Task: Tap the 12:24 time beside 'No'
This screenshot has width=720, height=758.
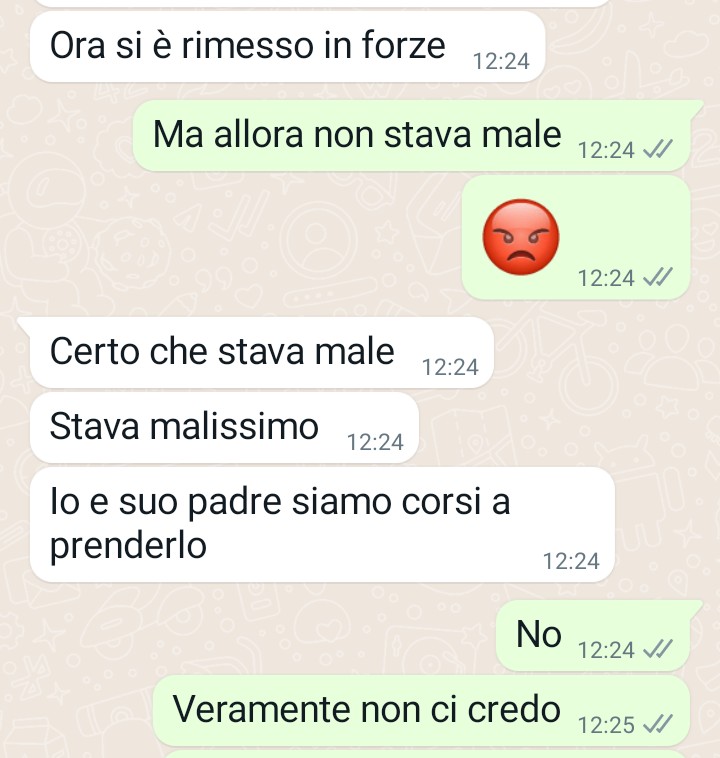Action: [606, 650]
